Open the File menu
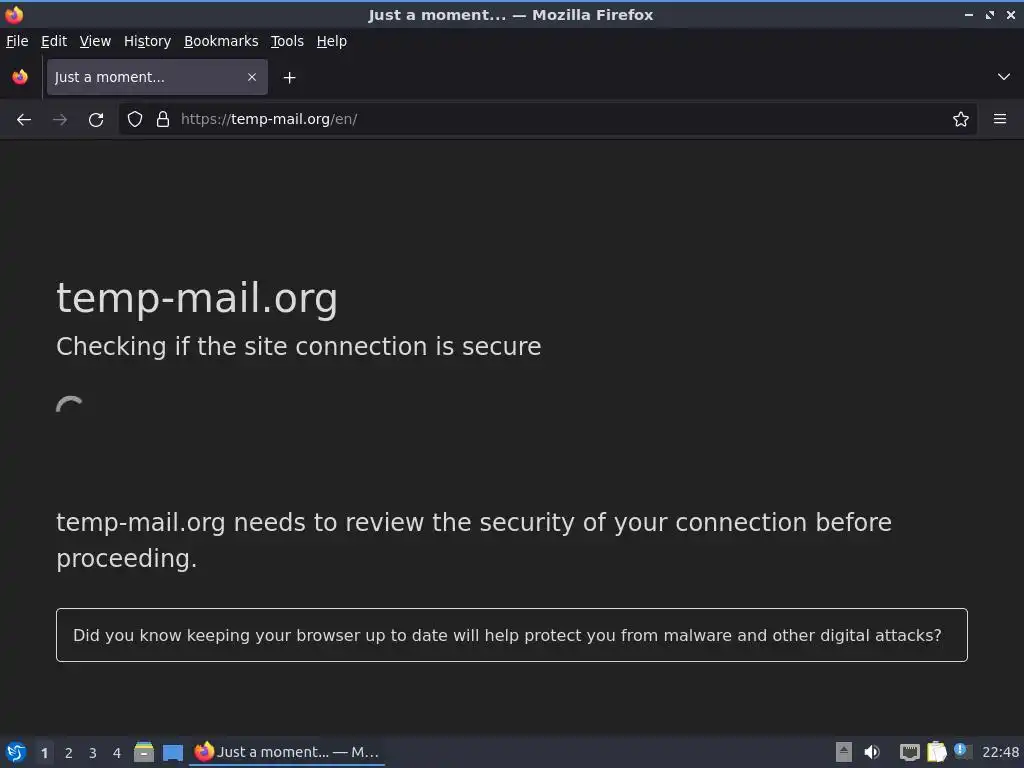This screenshot has width=1024, height=768. pos(17,41)
